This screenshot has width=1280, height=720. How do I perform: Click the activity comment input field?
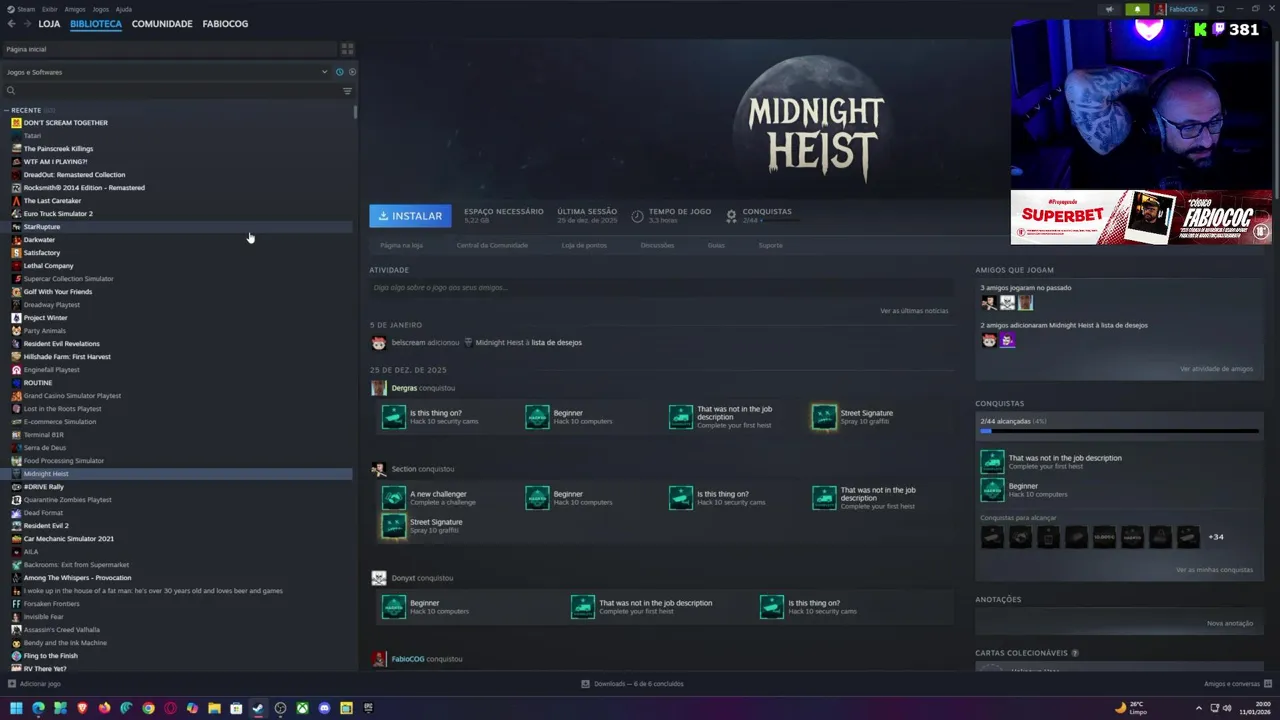coord(660,288)
